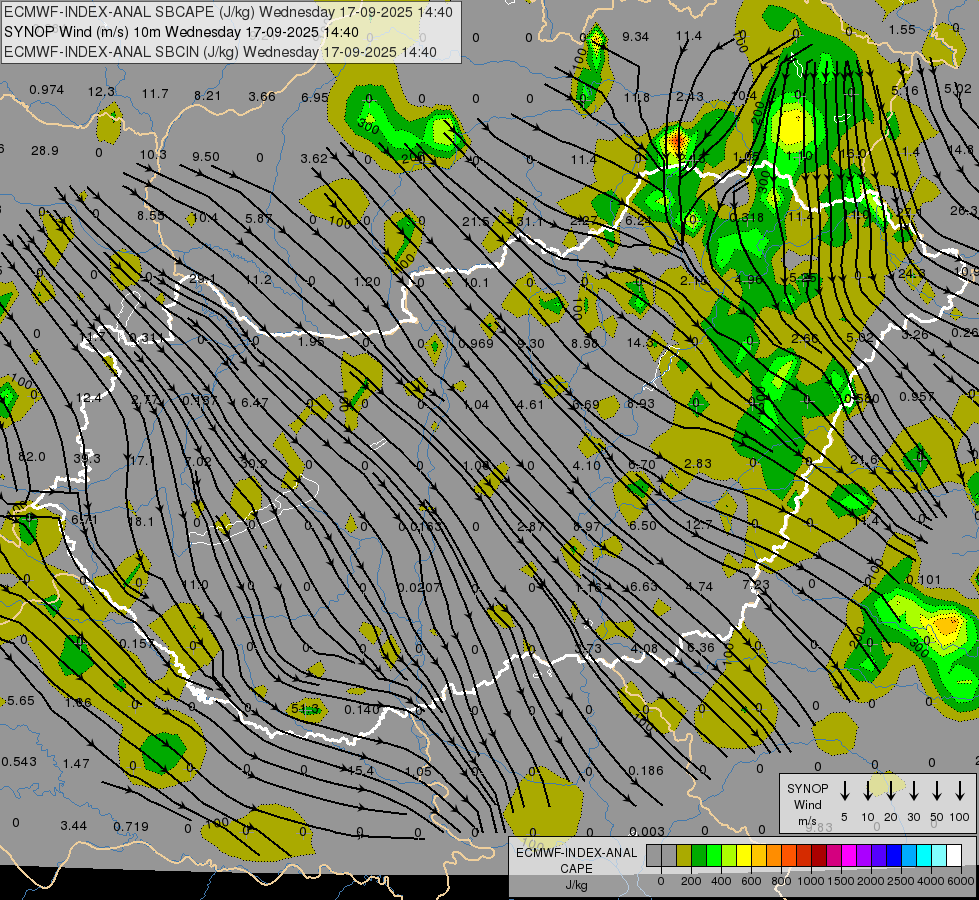Click the 5 m/s wind arrow in legend

coord(844,791)
